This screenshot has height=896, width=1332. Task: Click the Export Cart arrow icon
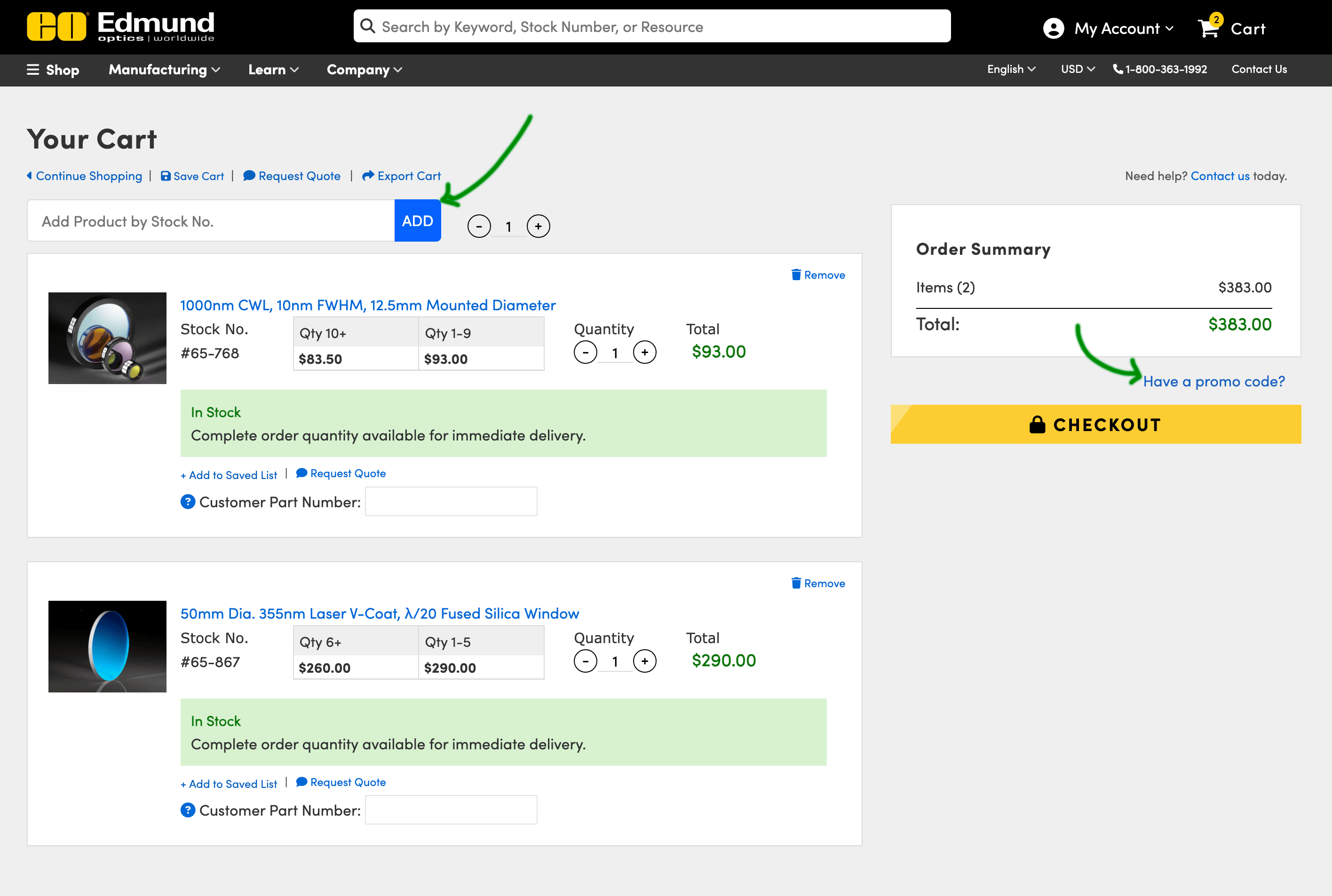(x=368, y=175)
